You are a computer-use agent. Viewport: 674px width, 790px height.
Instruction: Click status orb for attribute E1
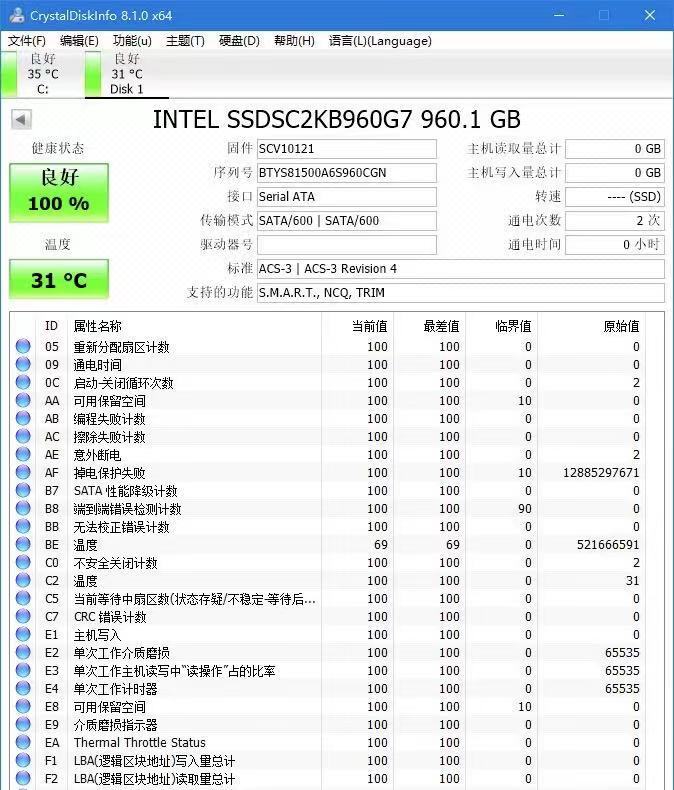click(x=23, y=634)
